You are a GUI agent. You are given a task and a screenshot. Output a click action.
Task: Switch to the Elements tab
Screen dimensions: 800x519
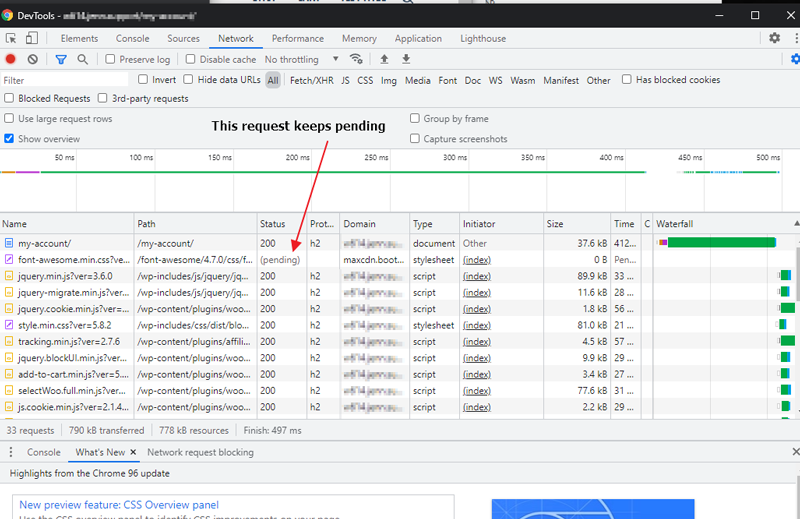[79, 38]
